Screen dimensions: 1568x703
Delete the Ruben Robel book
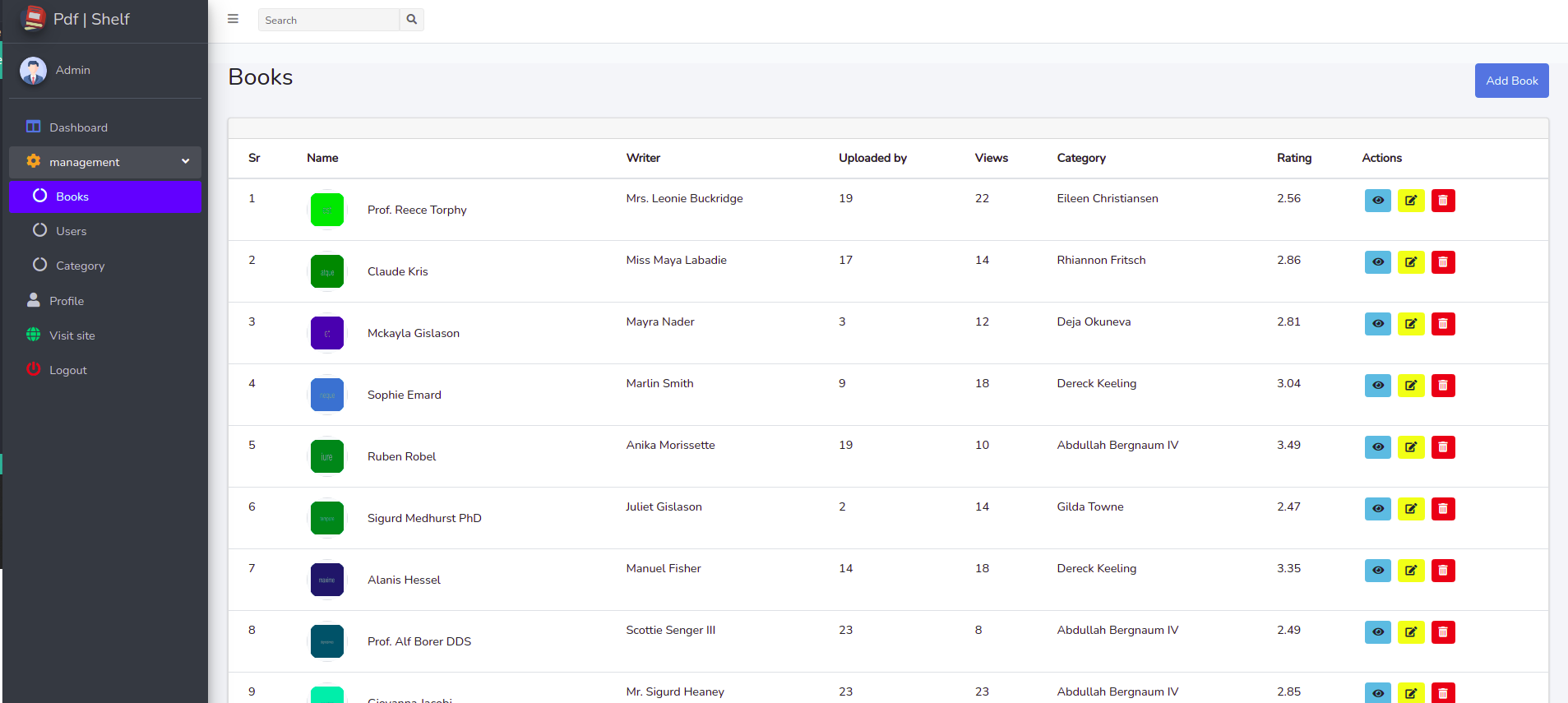point(1443,447)
